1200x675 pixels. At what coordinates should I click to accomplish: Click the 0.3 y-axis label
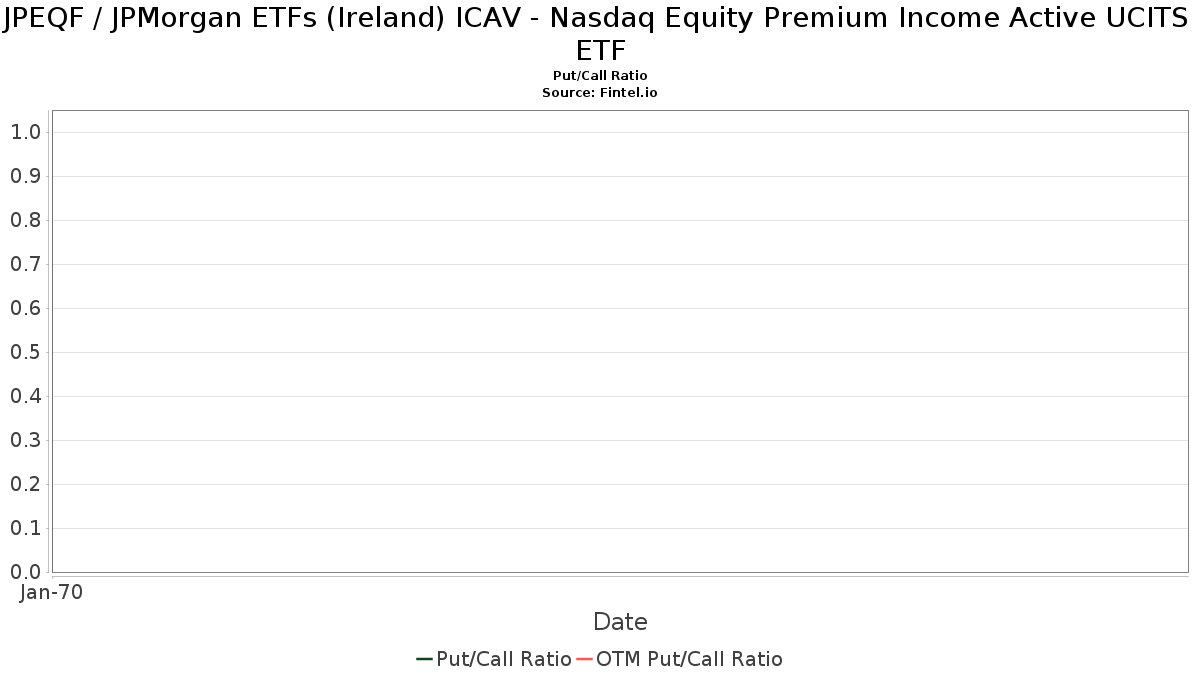coord(25,440)
